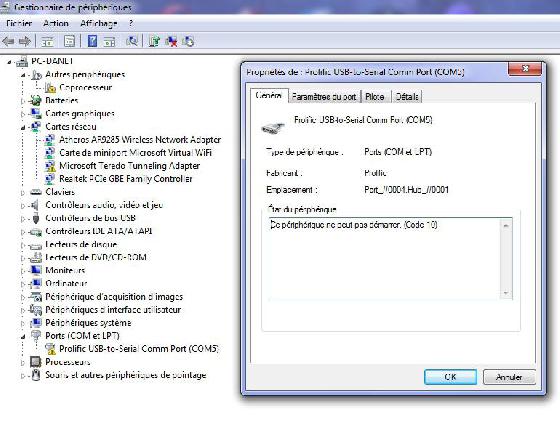Open the blue Help toolbar icon
The image size is (560, 425).
[92, 41]
